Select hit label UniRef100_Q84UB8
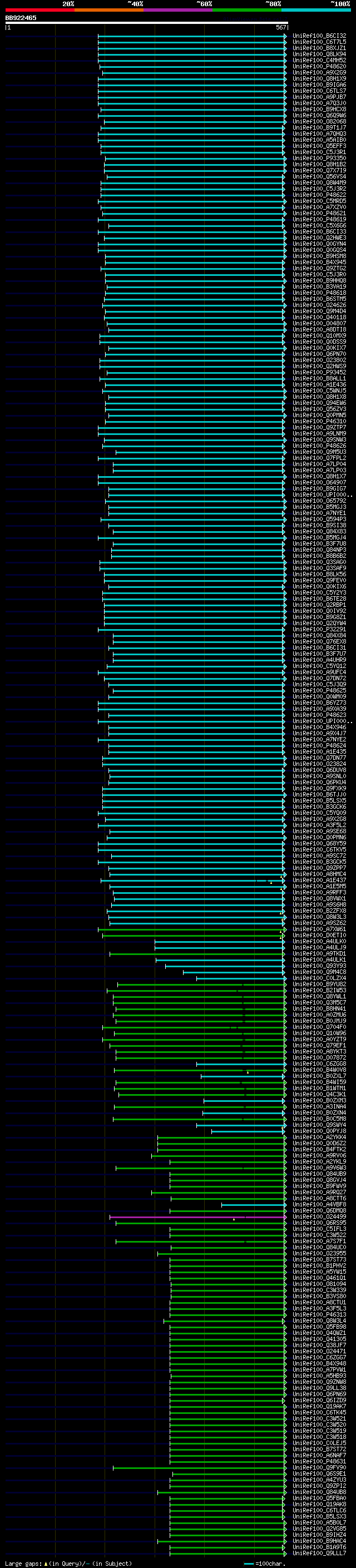This screenshot has width=356, height=1568. (x=319, y=1492)
